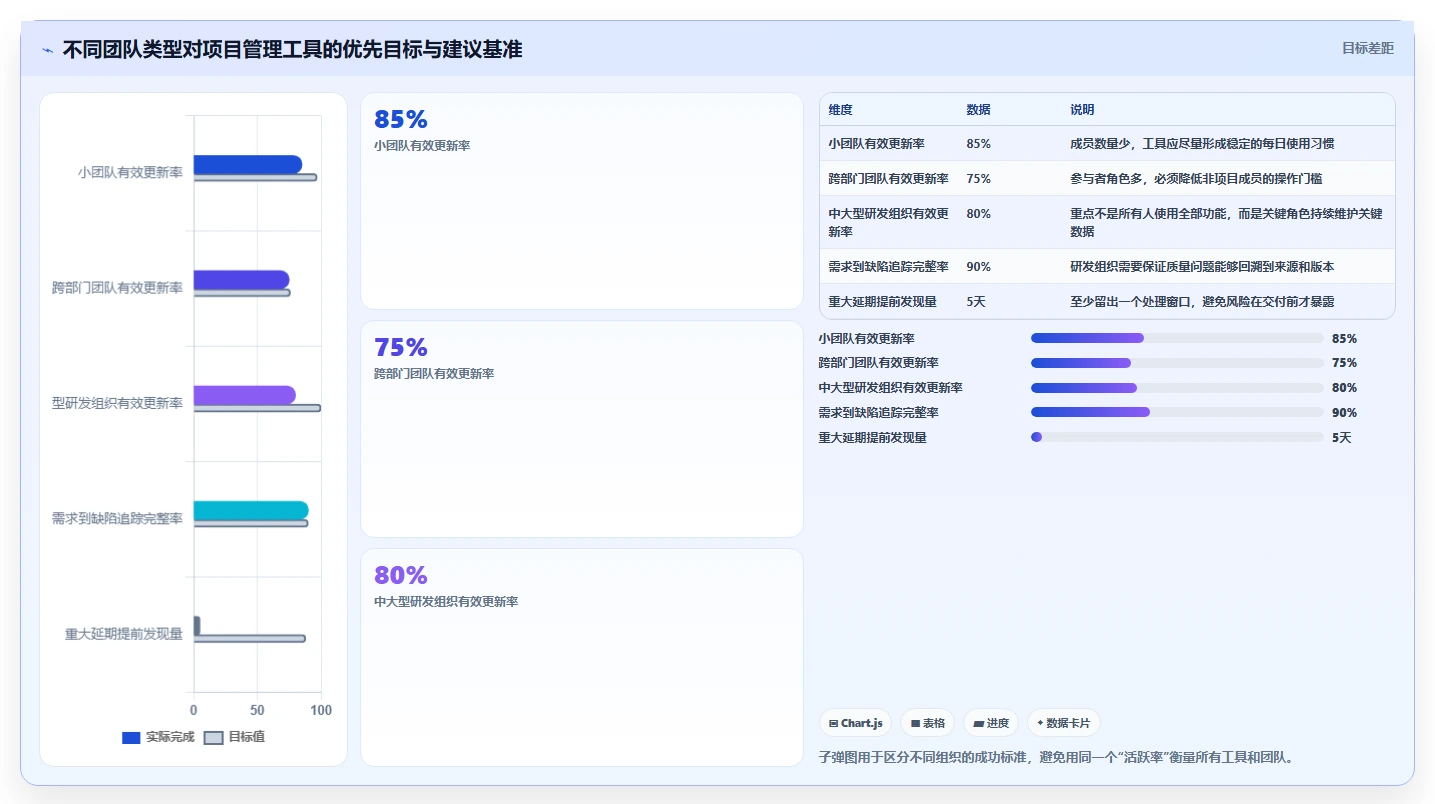Click the 维度 column header in the table
Screen dimensions: 1435x804
(x=841, y=110)
